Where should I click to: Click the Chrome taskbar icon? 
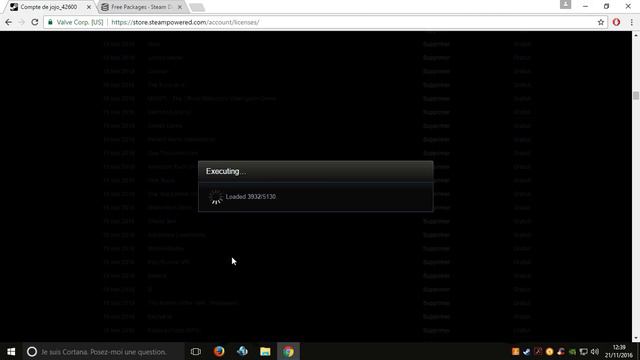tap(289, 351)
